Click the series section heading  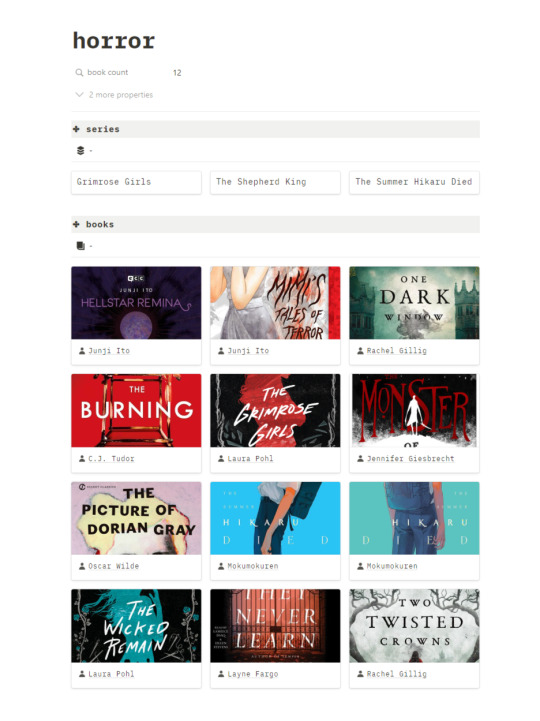(x=103, y=129)
